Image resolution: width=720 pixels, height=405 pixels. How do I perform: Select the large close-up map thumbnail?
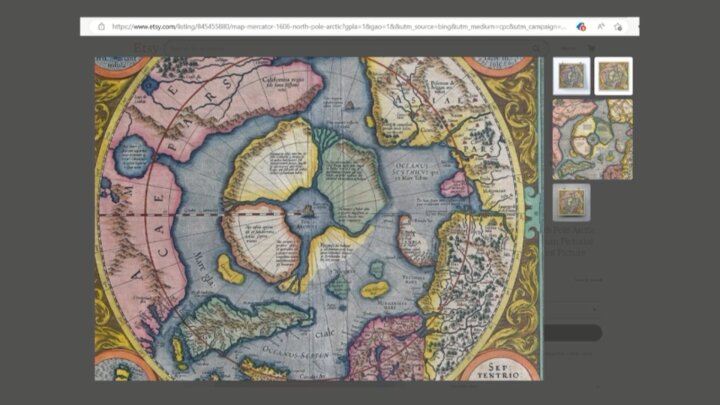(x=592, y=139)
